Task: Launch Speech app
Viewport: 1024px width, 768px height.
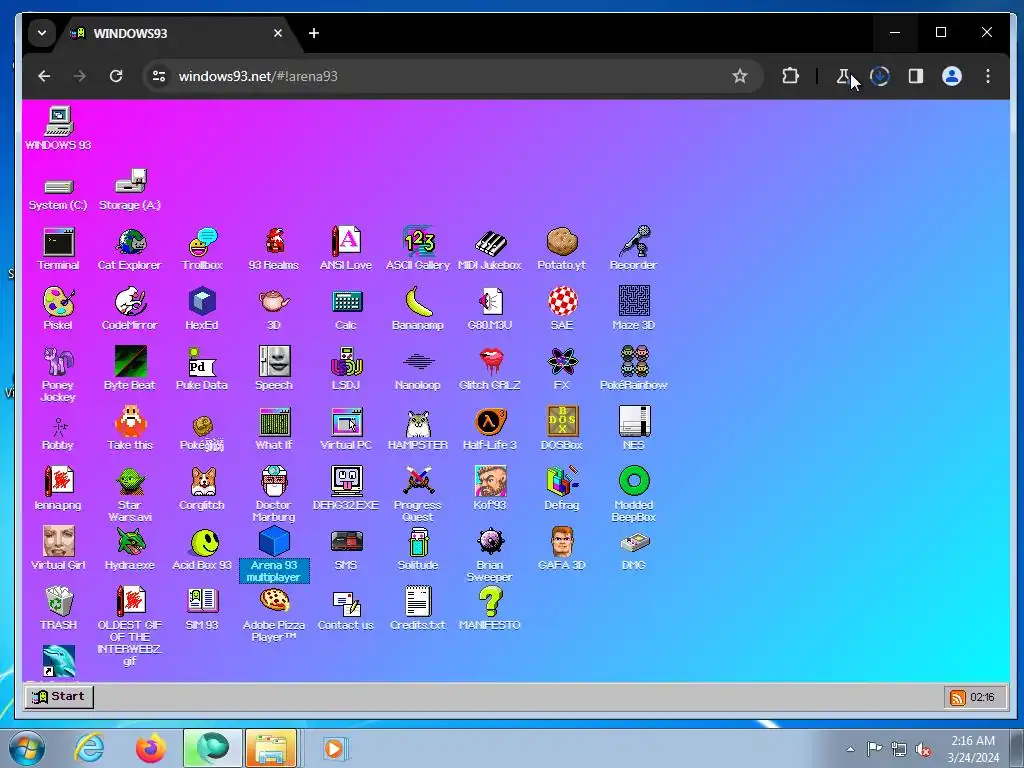Action: pos(274,368)
